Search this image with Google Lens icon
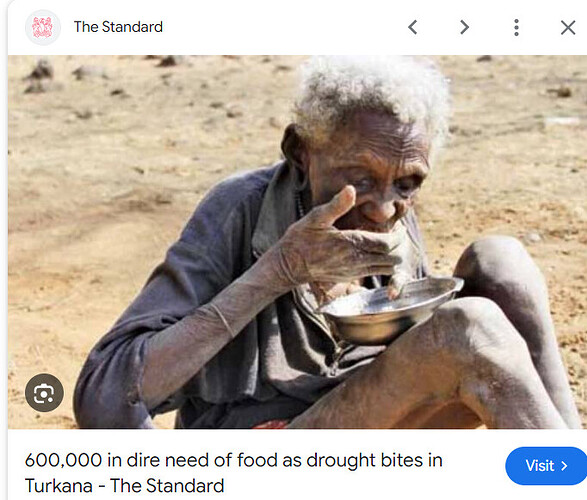This screenshot has height=500, width=587. point(44,393)
